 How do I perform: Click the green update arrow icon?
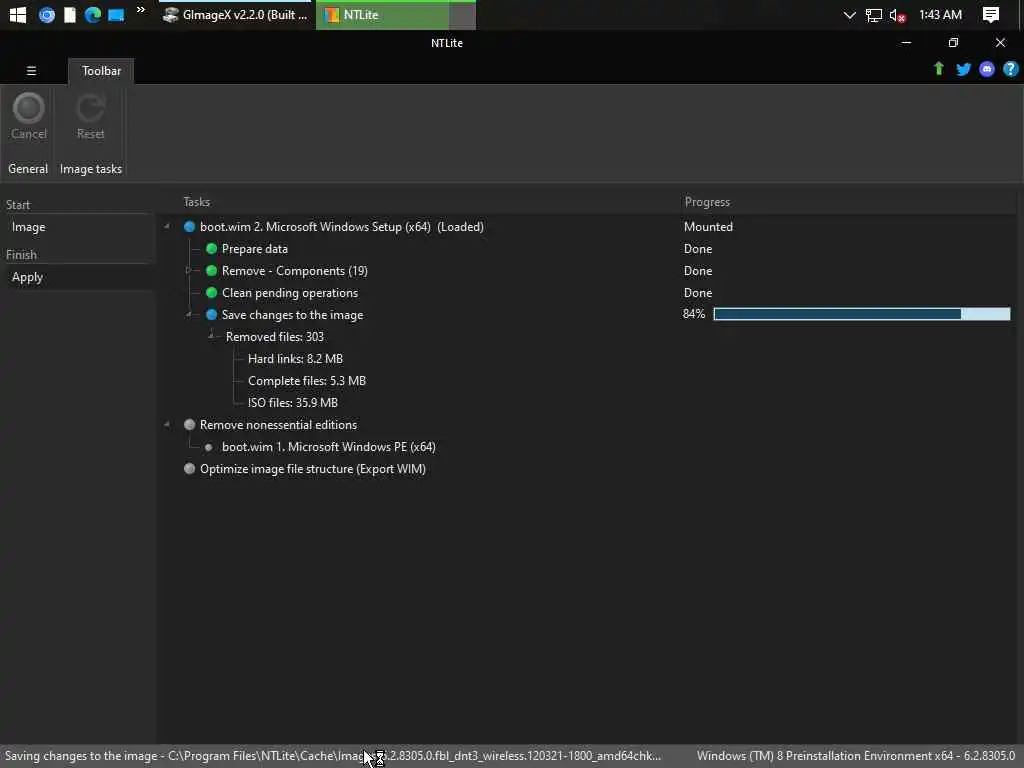pyautogui.click(x=938, y=69)
